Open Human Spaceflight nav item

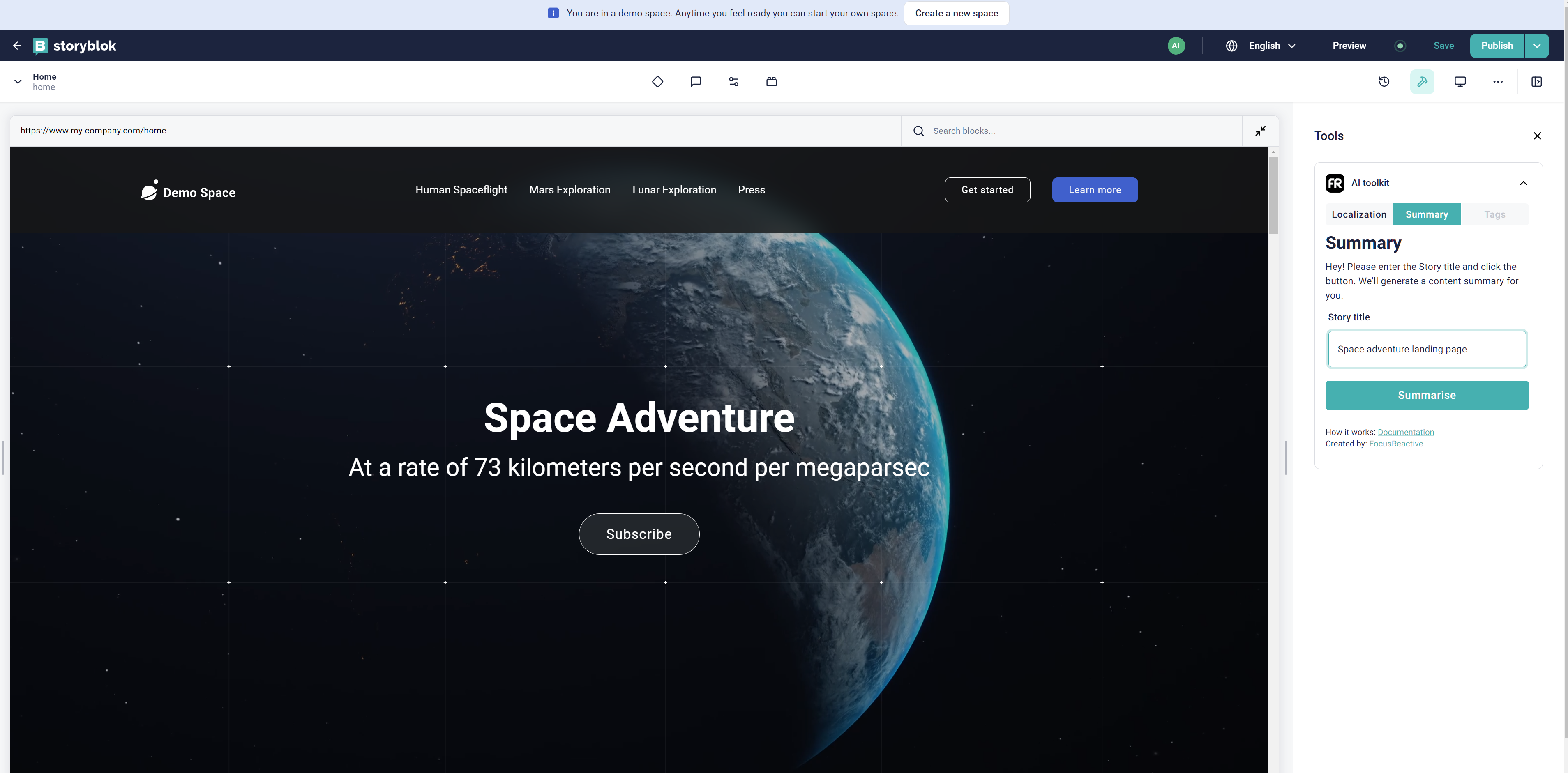pyautogui.click(x=461, y=190)
